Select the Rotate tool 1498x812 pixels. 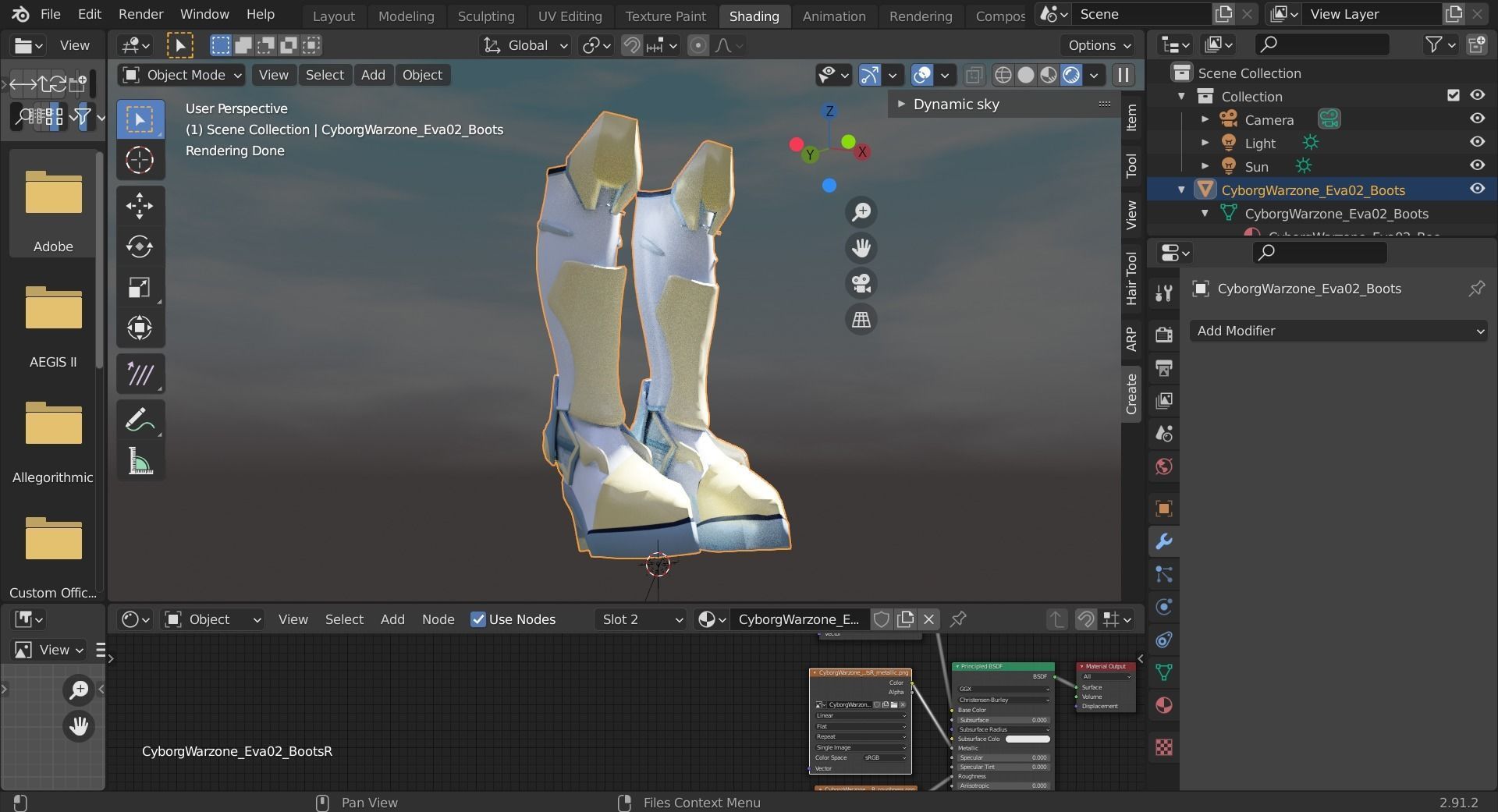[x=140, y=246]
